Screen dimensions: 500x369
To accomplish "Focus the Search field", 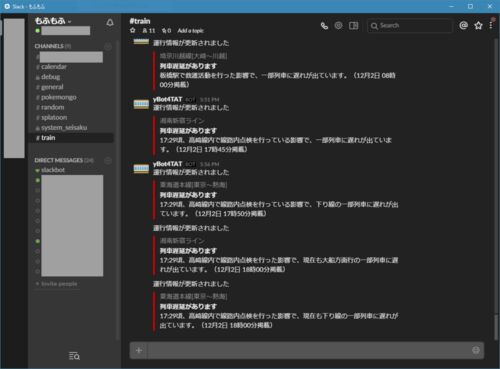I will pos(410,26).
